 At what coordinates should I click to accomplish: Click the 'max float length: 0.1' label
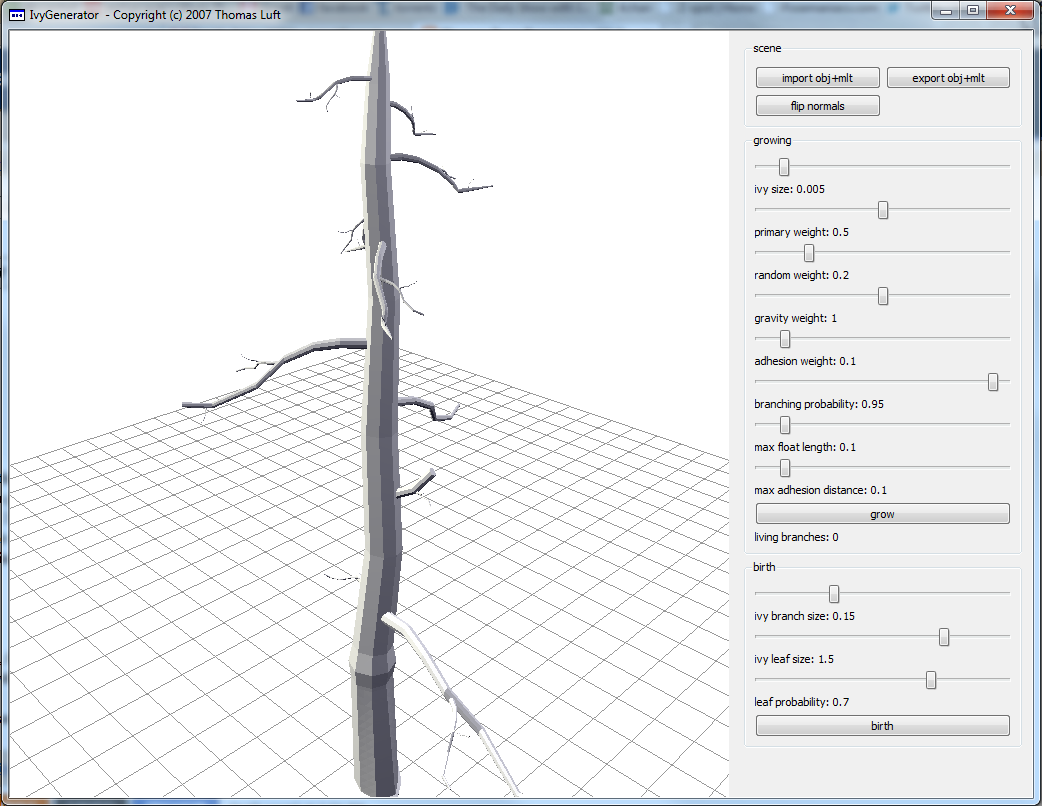(805, 447)
